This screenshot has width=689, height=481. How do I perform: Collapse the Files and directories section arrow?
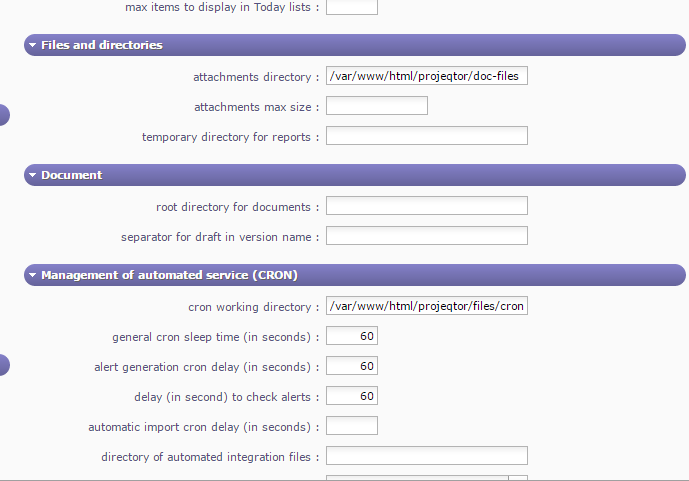point(33,45)
